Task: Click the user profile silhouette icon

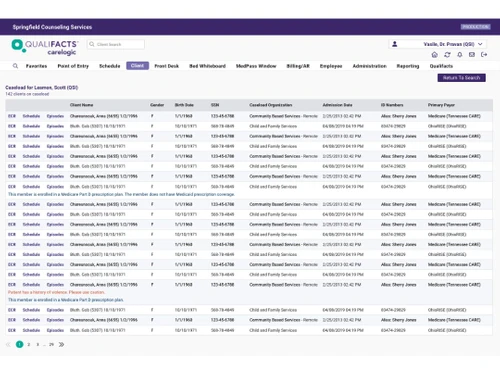Action: click(x=394, y=44)
